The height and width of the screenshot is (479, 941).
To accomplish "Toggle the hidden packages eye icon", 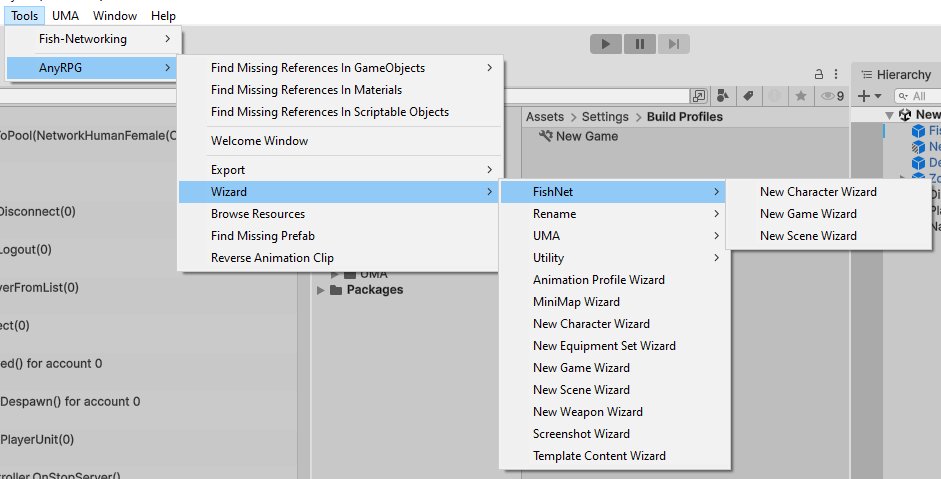I will pyautogui.click(x=832, y=96).
